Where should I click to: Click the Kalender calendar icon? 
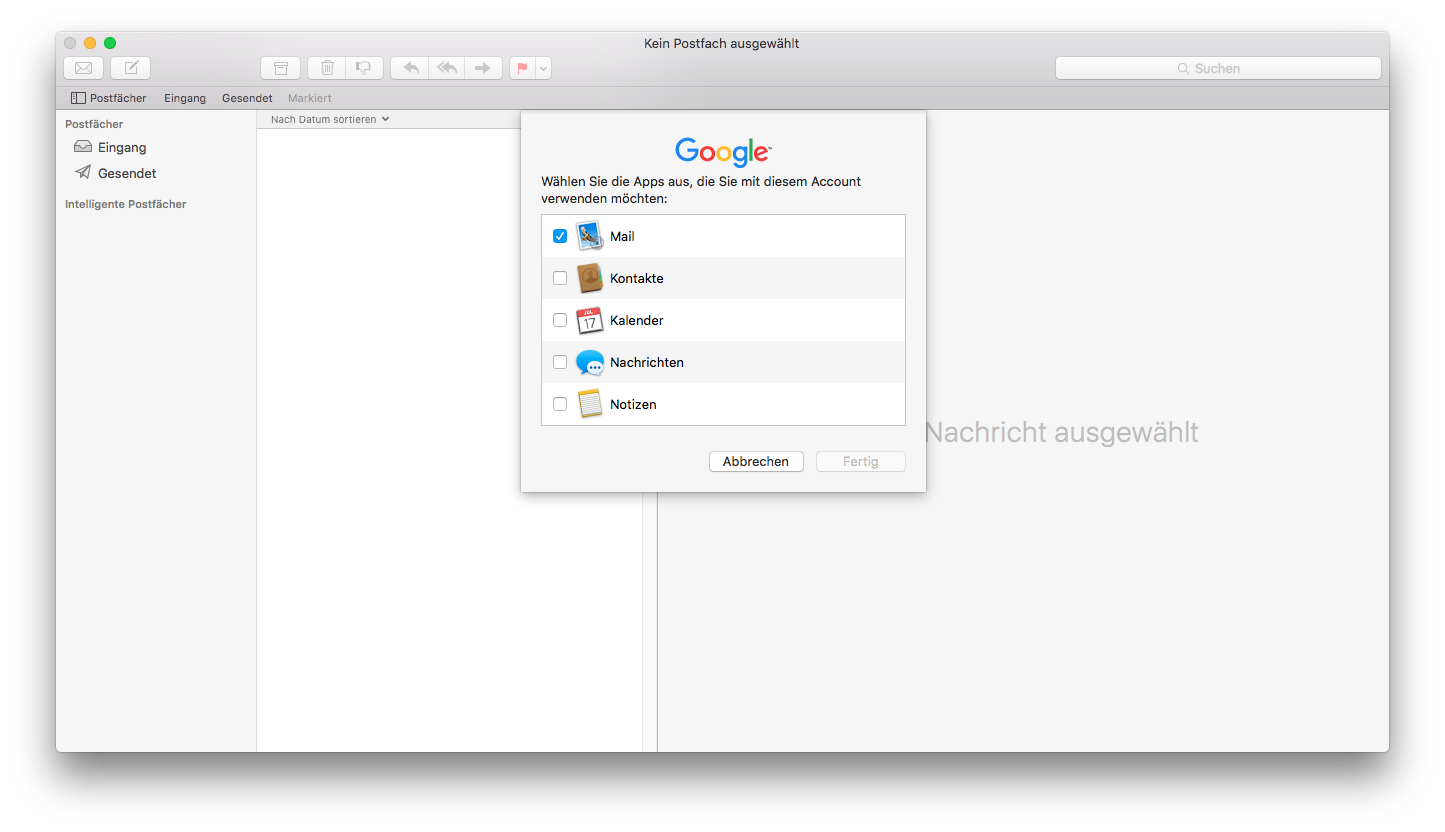pos(590,320)
